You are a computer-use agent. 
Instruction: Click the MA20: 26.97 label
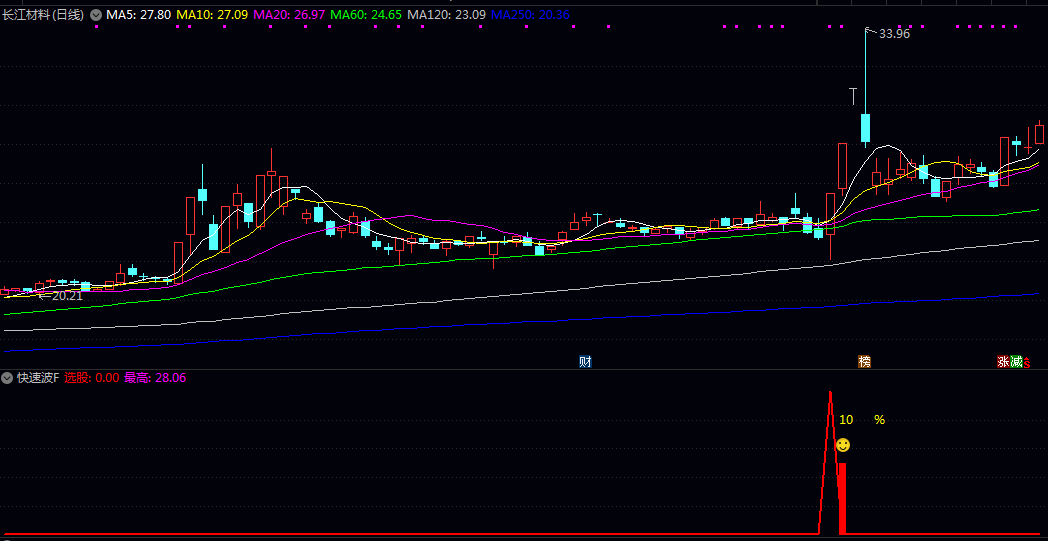290,14
